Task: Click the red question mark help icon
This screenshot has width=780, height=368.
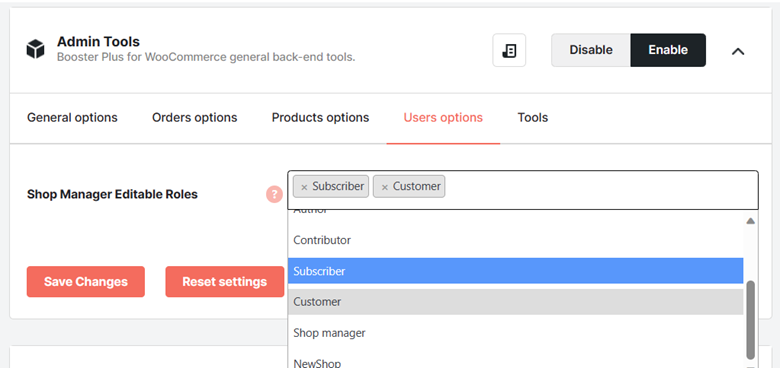Action: [274, 194]
